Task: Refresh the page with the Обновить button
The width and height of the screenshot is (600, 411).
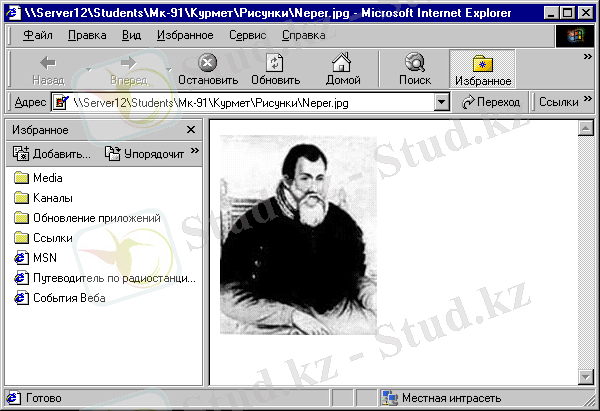Action: coord(276,70)
